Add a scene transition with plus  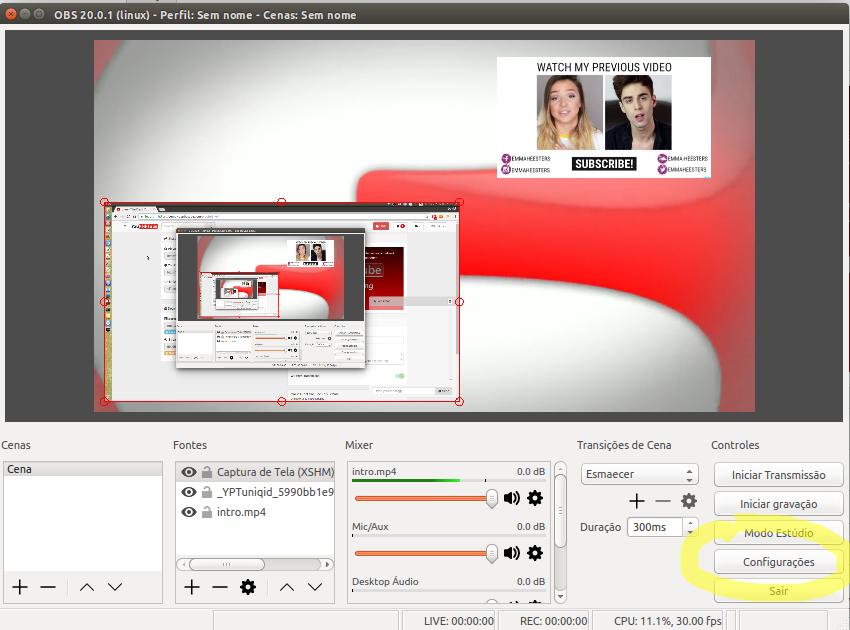pos(637,501)
